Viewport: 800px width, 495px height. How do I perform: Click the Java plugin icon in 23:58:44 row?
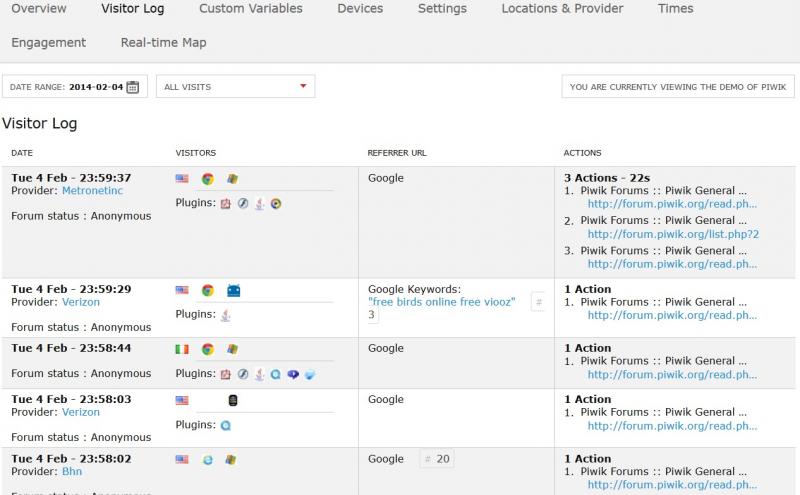(259, 374)
